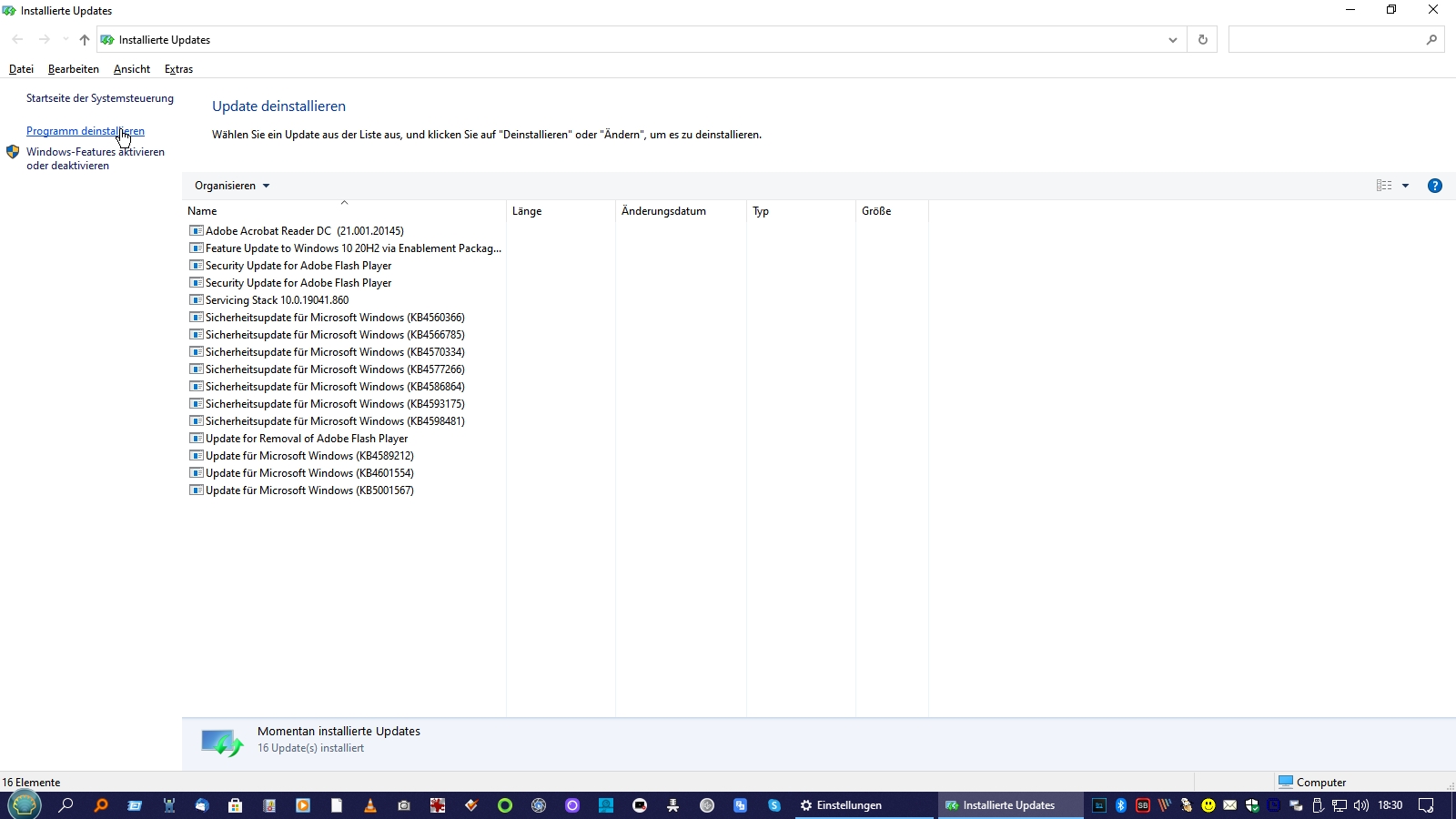Change the view layout icon
This screenshot has height=819, width=1456.
(1384, 186)
